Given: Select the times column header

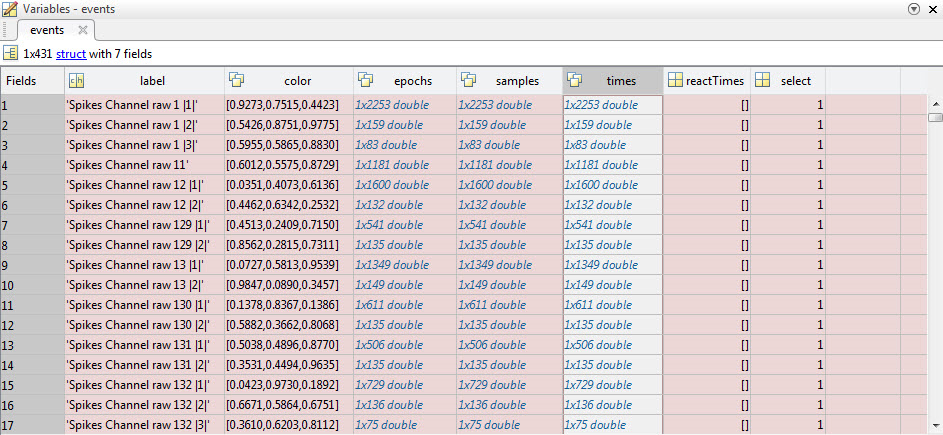Looking at the screenshot, I should click(620, 81).
